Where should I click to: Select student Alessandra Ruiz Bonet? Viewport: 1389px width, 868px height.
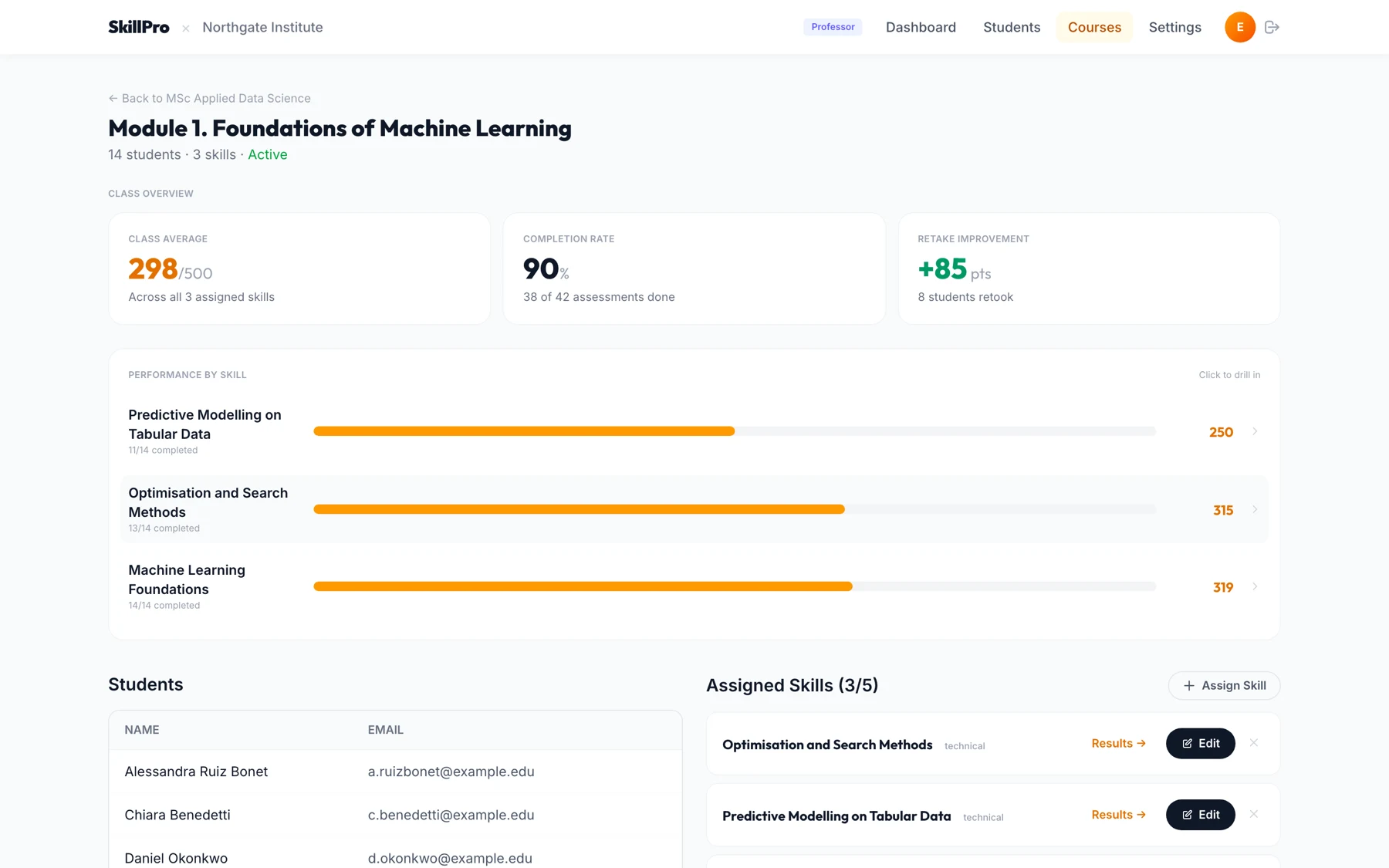coord(196,772)
